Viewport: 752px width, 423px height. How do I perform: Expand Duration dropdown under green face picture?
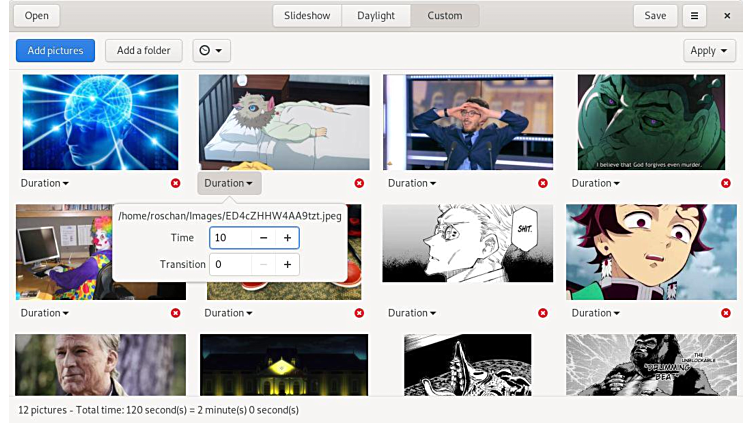596,183
